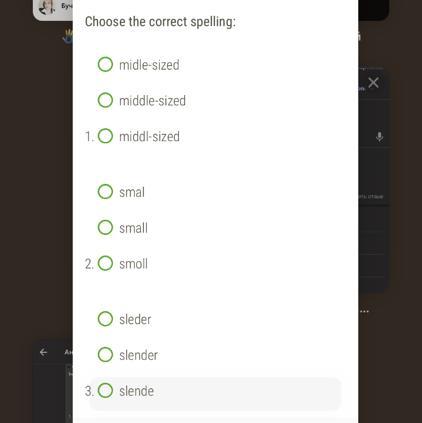Select the 'smal' radio button

click(x=105, y=192)
